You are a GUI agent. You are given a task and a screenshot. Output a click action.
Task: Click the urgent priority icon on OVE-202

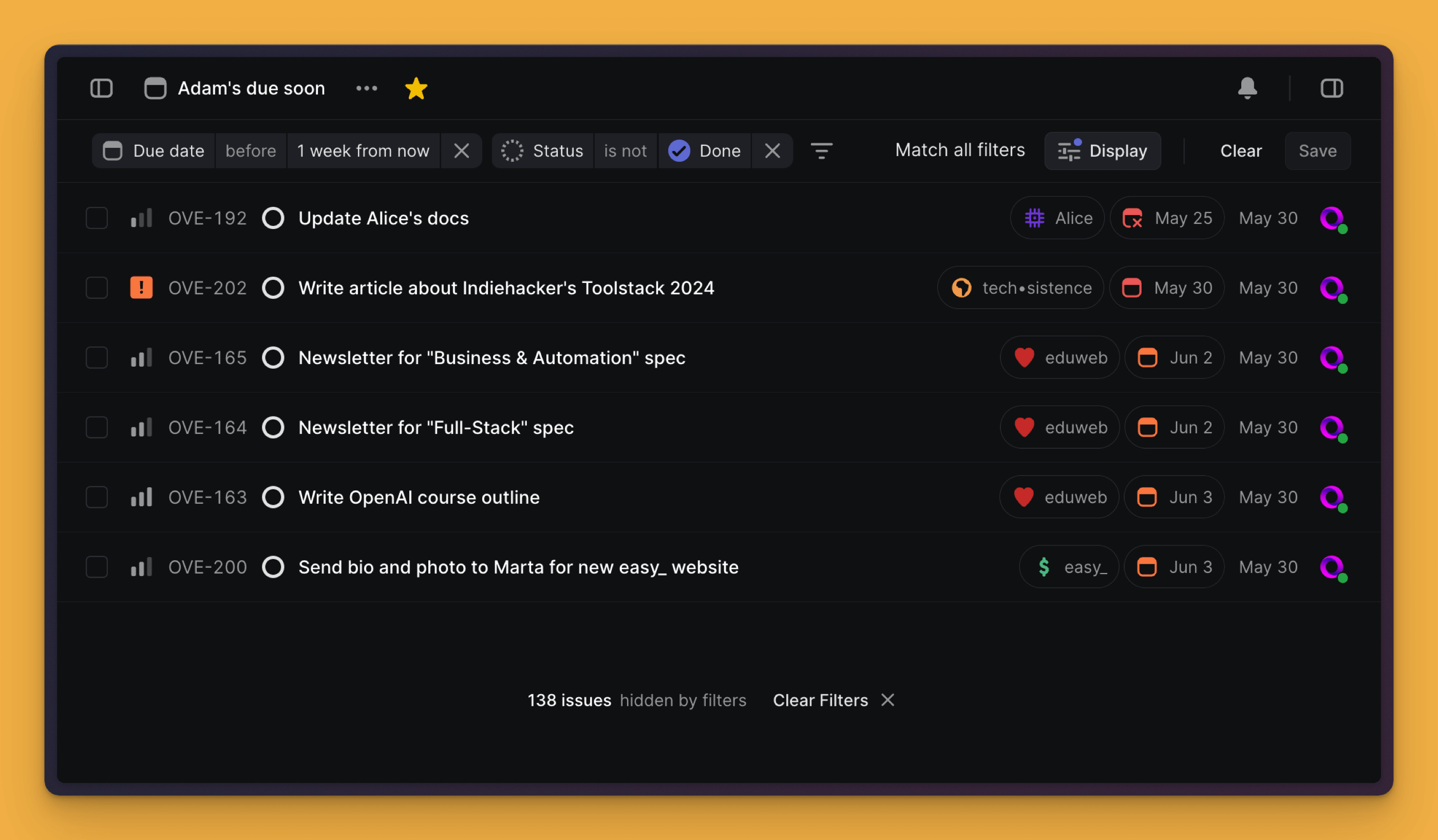pos(141,288)
